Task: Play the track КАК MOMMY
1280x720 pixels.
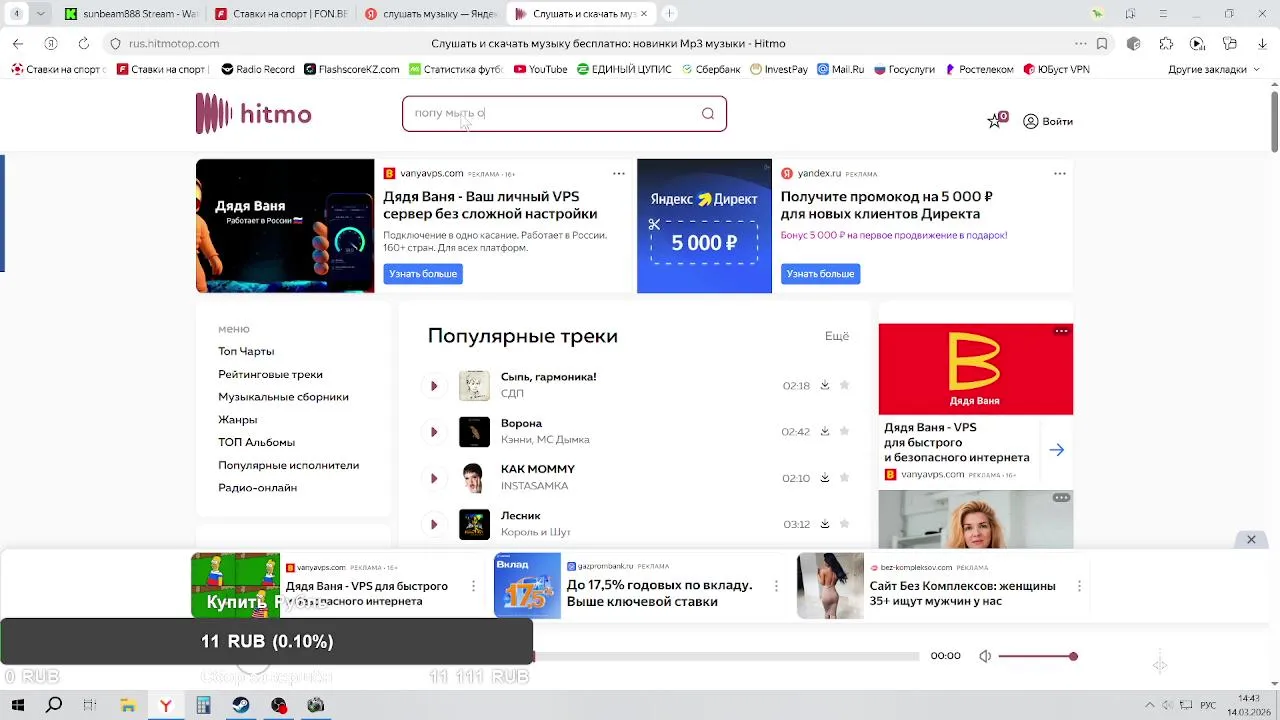Action: [x=434, y=478]
